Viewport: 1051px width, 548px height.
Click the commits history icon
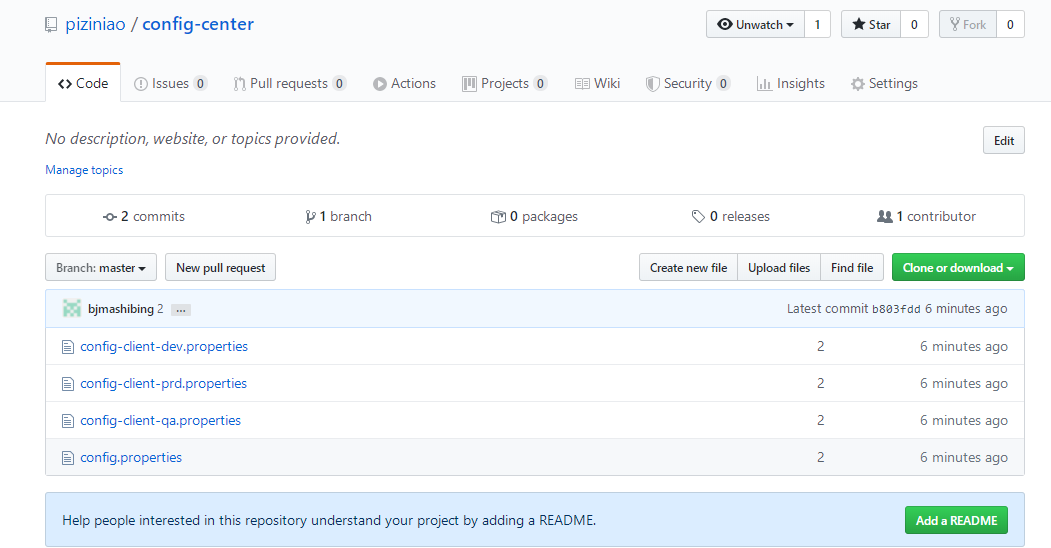click(109, 217)
